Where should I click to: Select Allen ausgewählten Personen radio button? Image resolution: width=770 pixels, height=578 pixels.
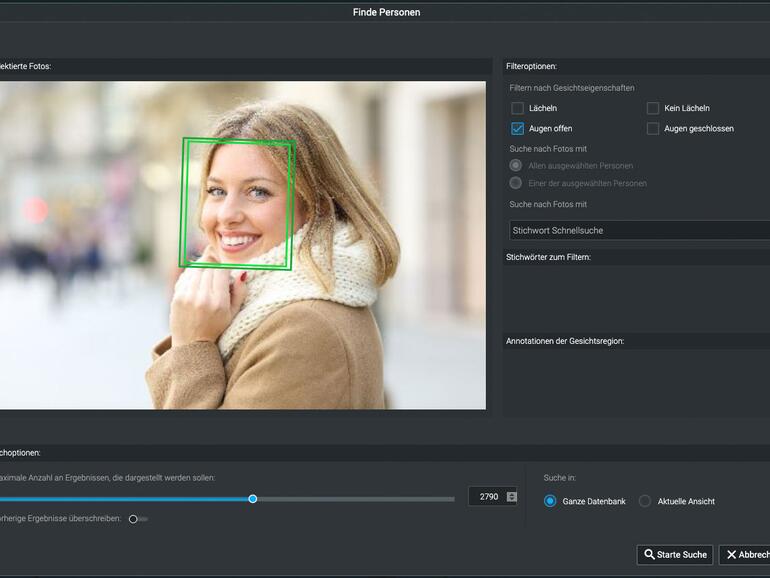[x=516, y=165]
